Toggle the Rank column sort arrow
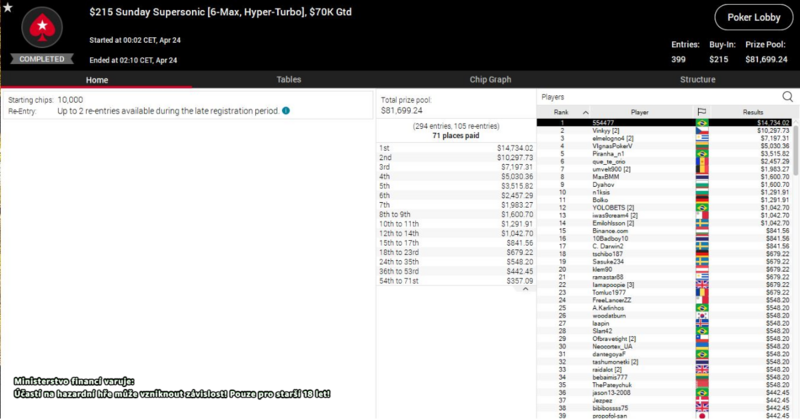Viewport: 800px width, 419px height. (x=585, y=112)
